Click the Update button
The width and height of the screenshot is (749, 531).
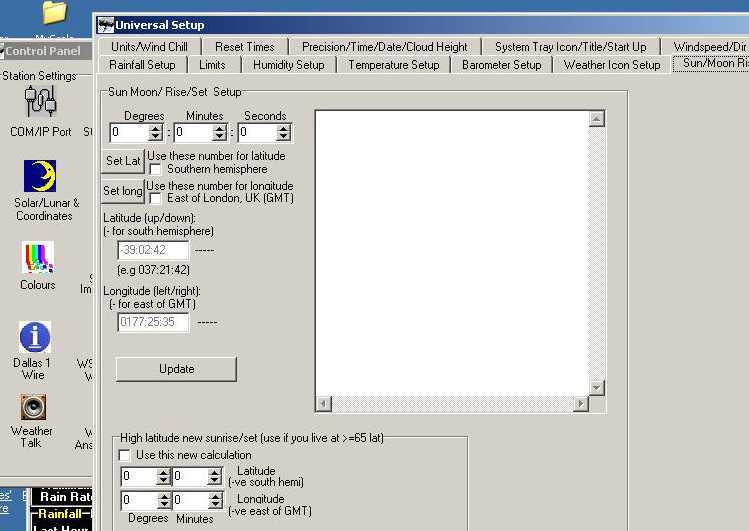pos(176,369)
